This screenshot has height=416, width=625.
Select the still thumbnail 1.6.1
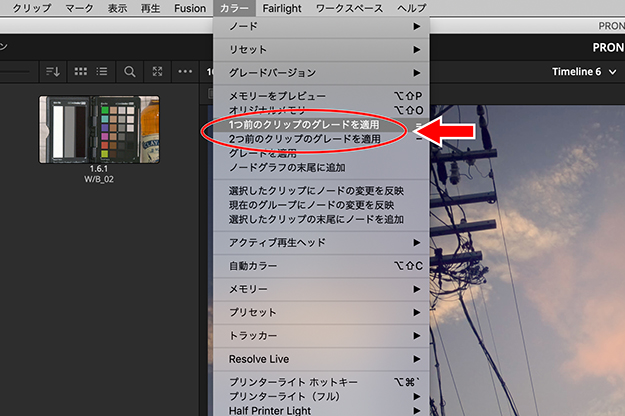[x=98, y=128]
